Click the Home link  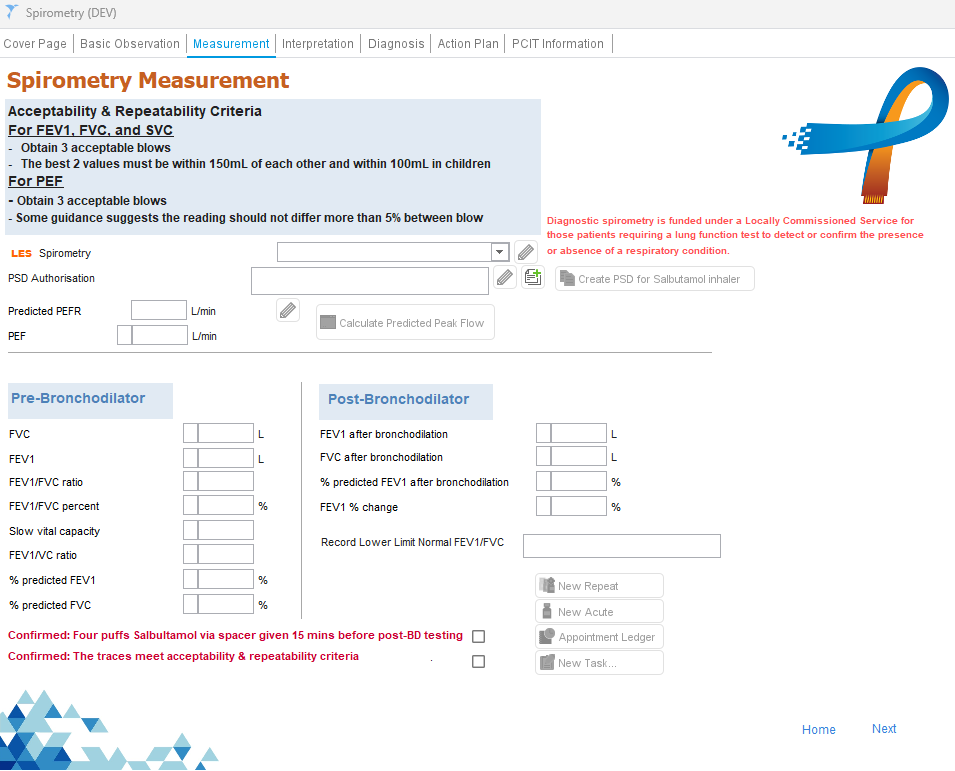[x=818, y=730]
